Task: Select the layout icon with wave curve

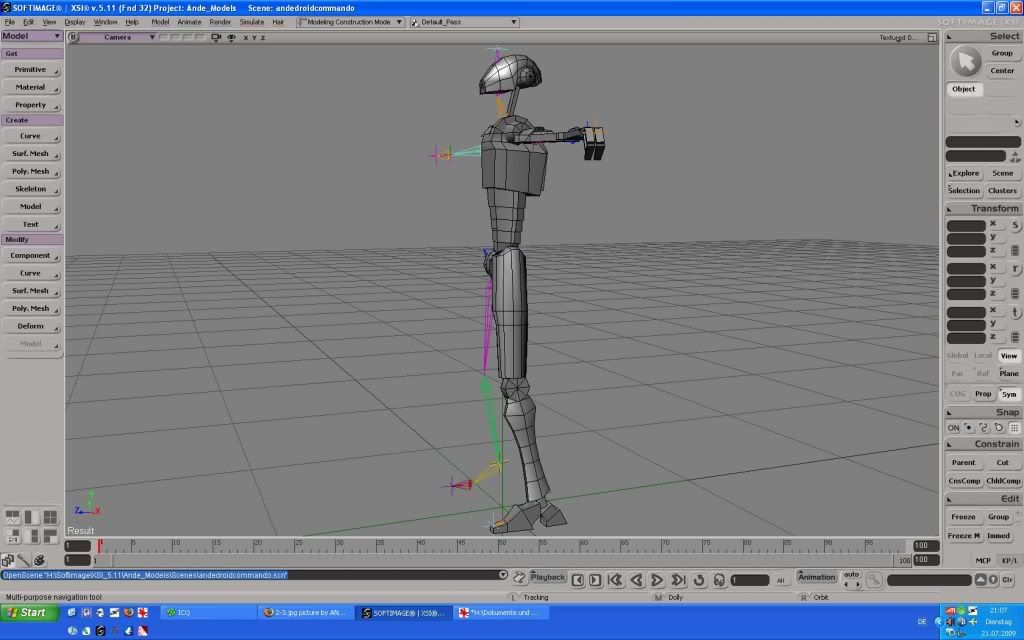Action: (12, 517)
